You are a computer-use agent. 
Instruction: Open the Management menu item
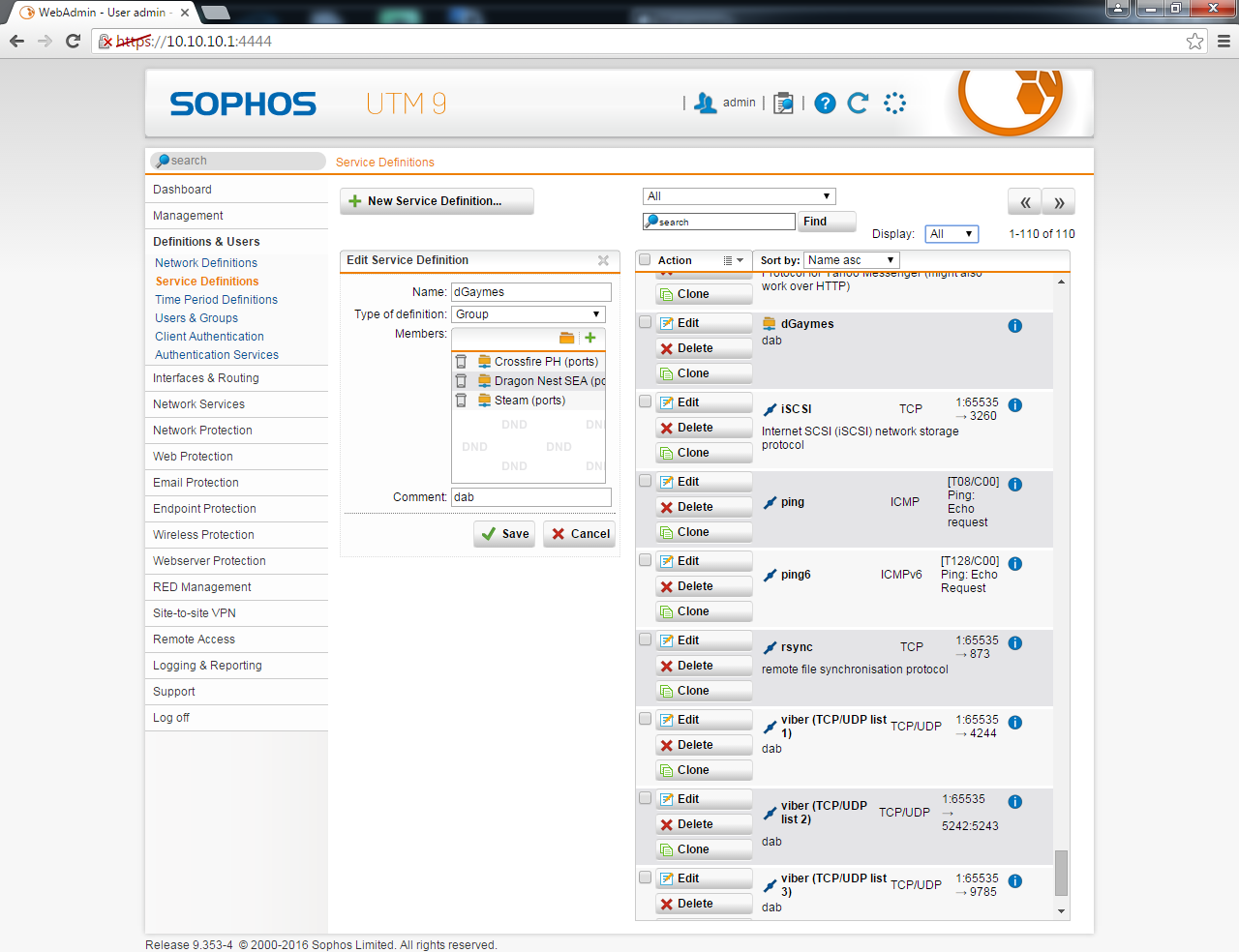pos(237,216)
